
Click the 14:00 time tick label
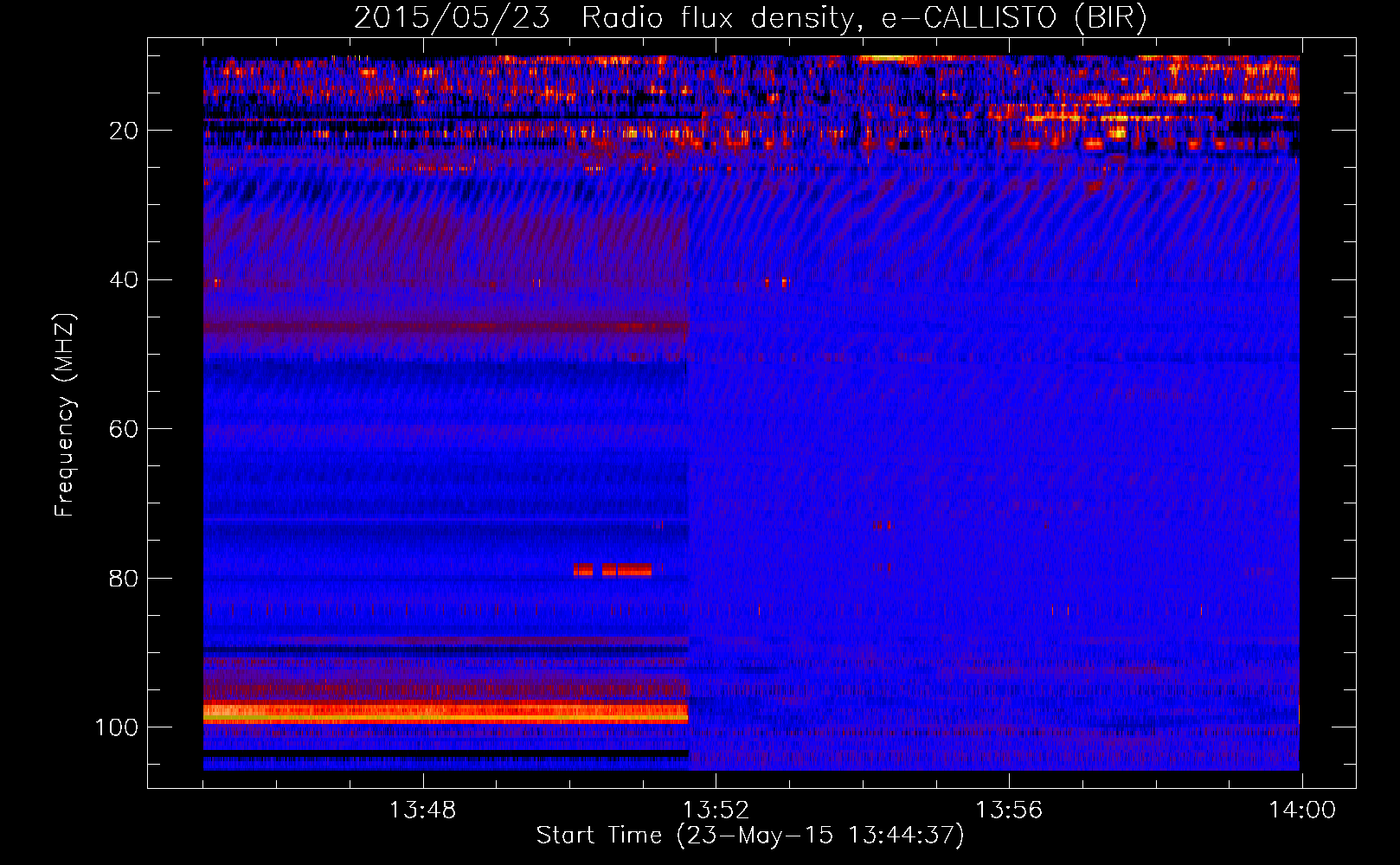(1302, 811)
